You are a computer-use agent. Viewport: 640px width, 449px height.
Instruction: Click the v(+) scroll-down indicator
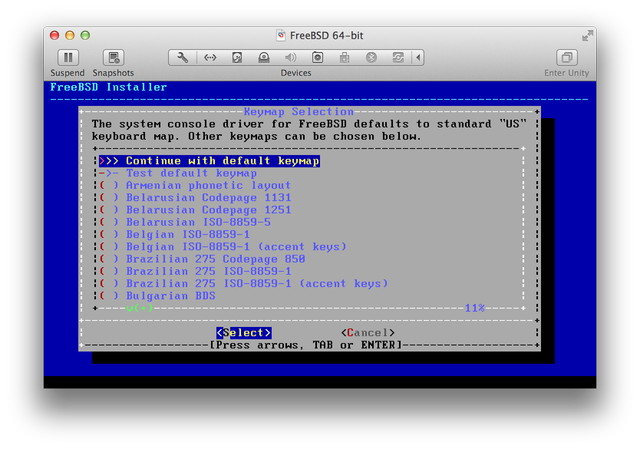(x=140, y=308)
